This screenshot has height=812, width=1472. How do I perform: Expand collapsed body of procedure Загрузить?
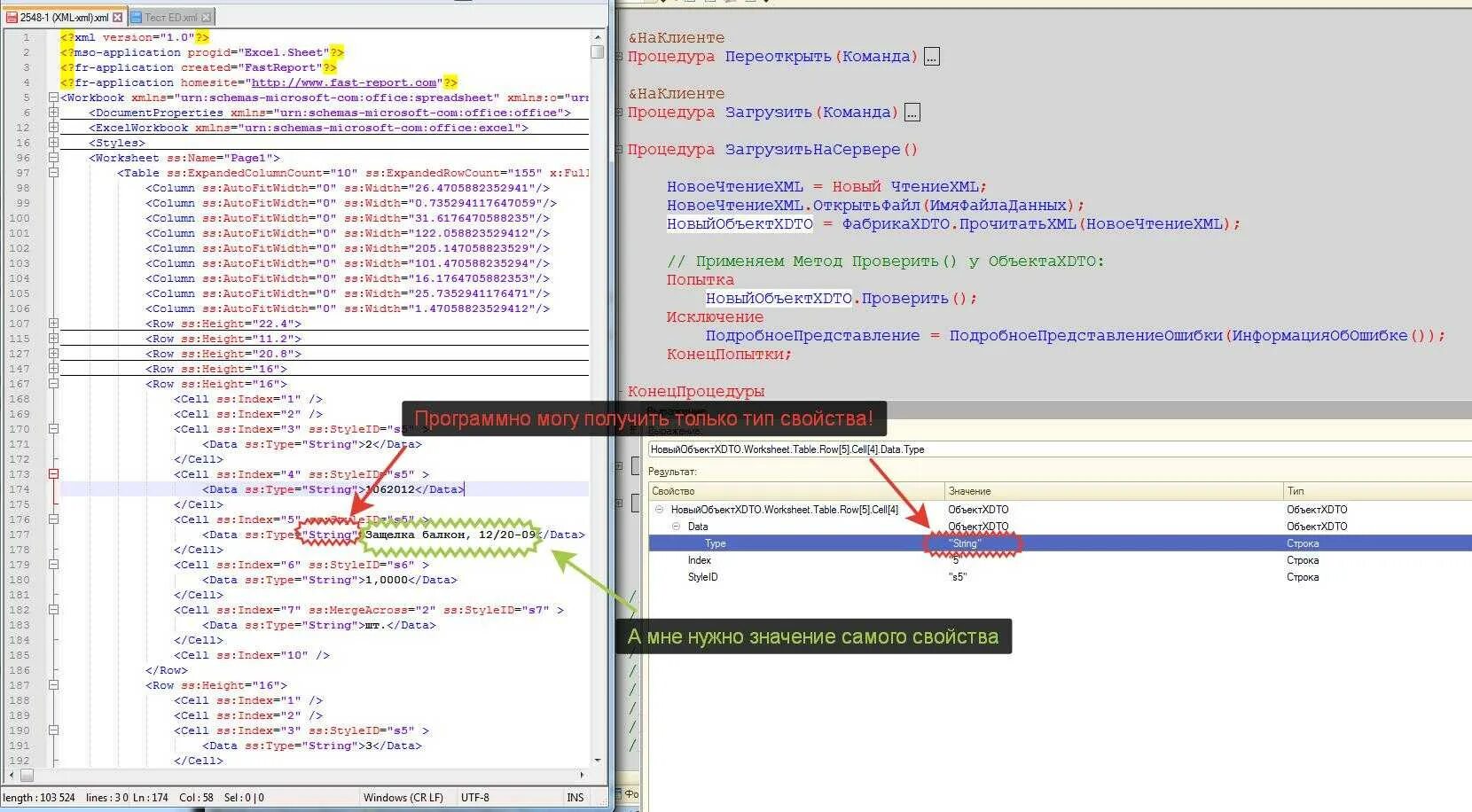[x=912, y=113]
